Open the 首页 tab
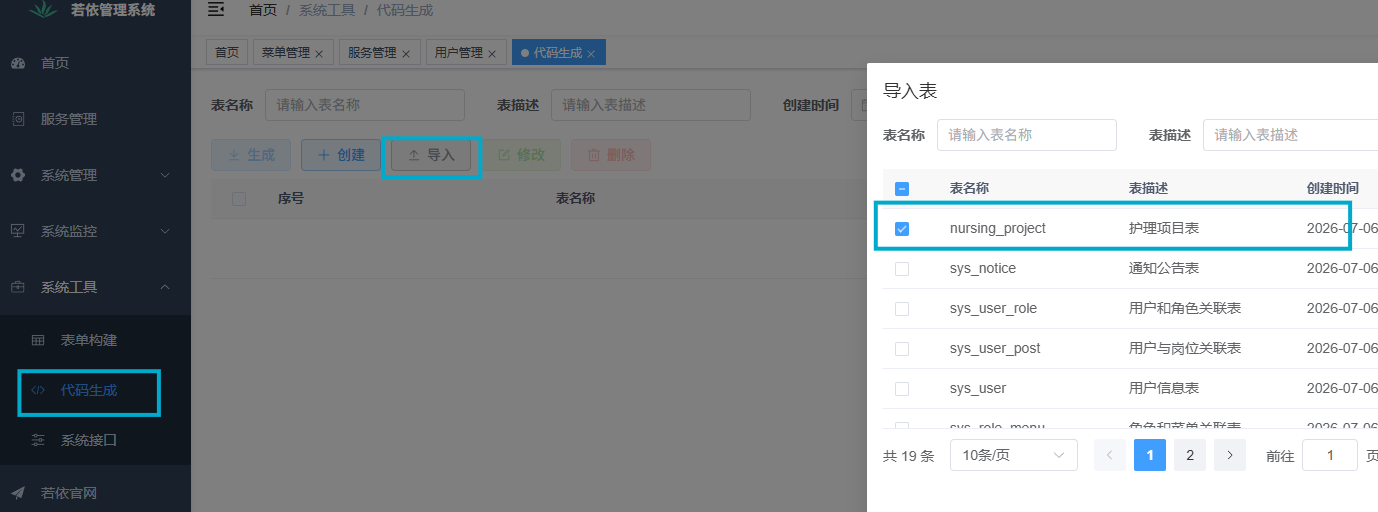 228,53
